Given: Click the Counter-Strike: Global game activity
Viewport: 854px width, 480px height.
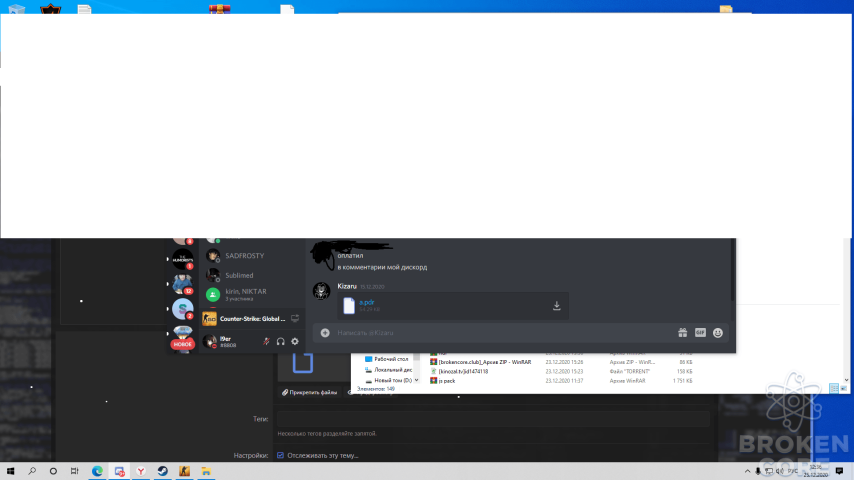Looking at the screenshot, I should point(252,319).
